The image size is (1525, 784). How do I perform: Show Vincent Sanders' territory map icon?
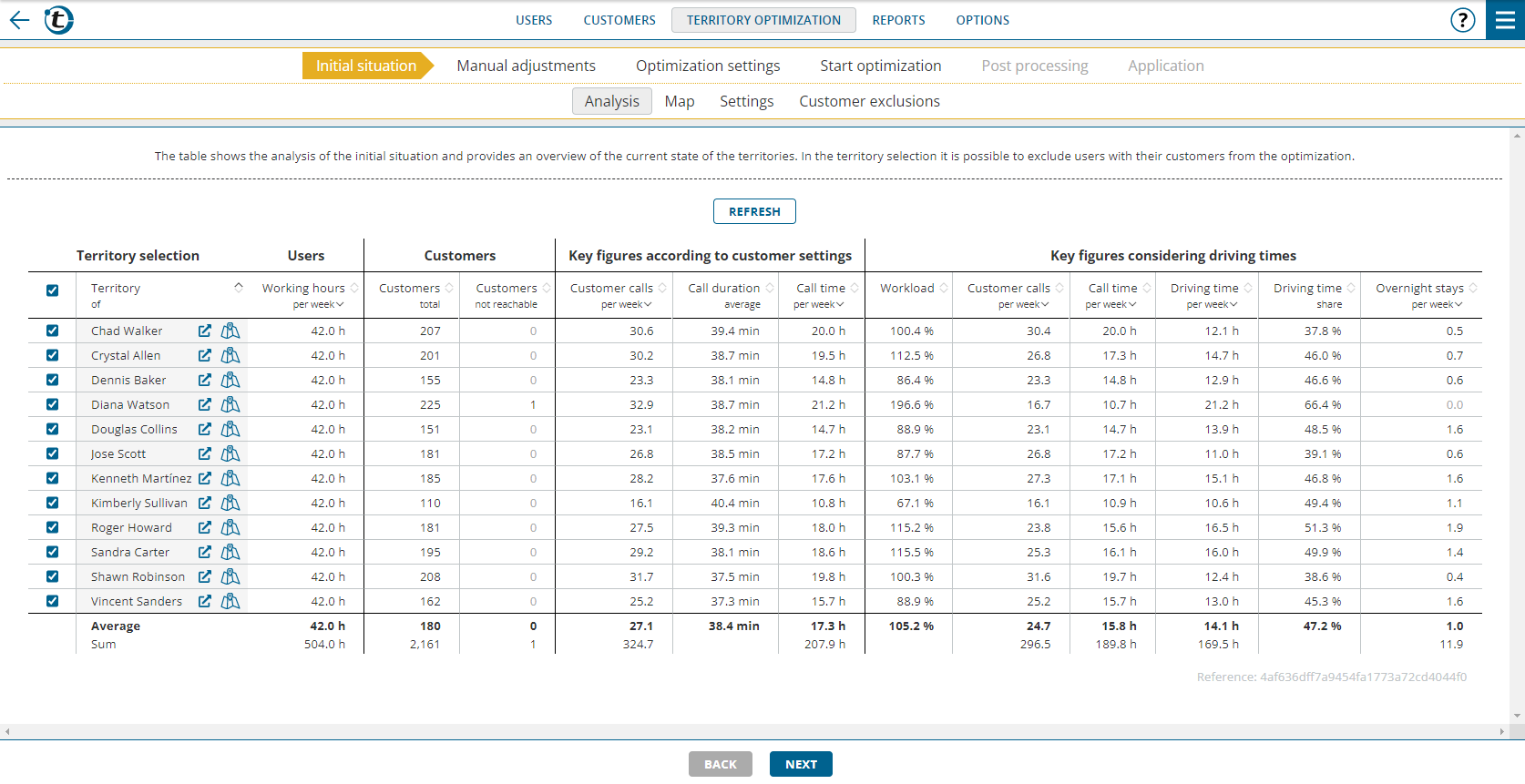[230, 601]
